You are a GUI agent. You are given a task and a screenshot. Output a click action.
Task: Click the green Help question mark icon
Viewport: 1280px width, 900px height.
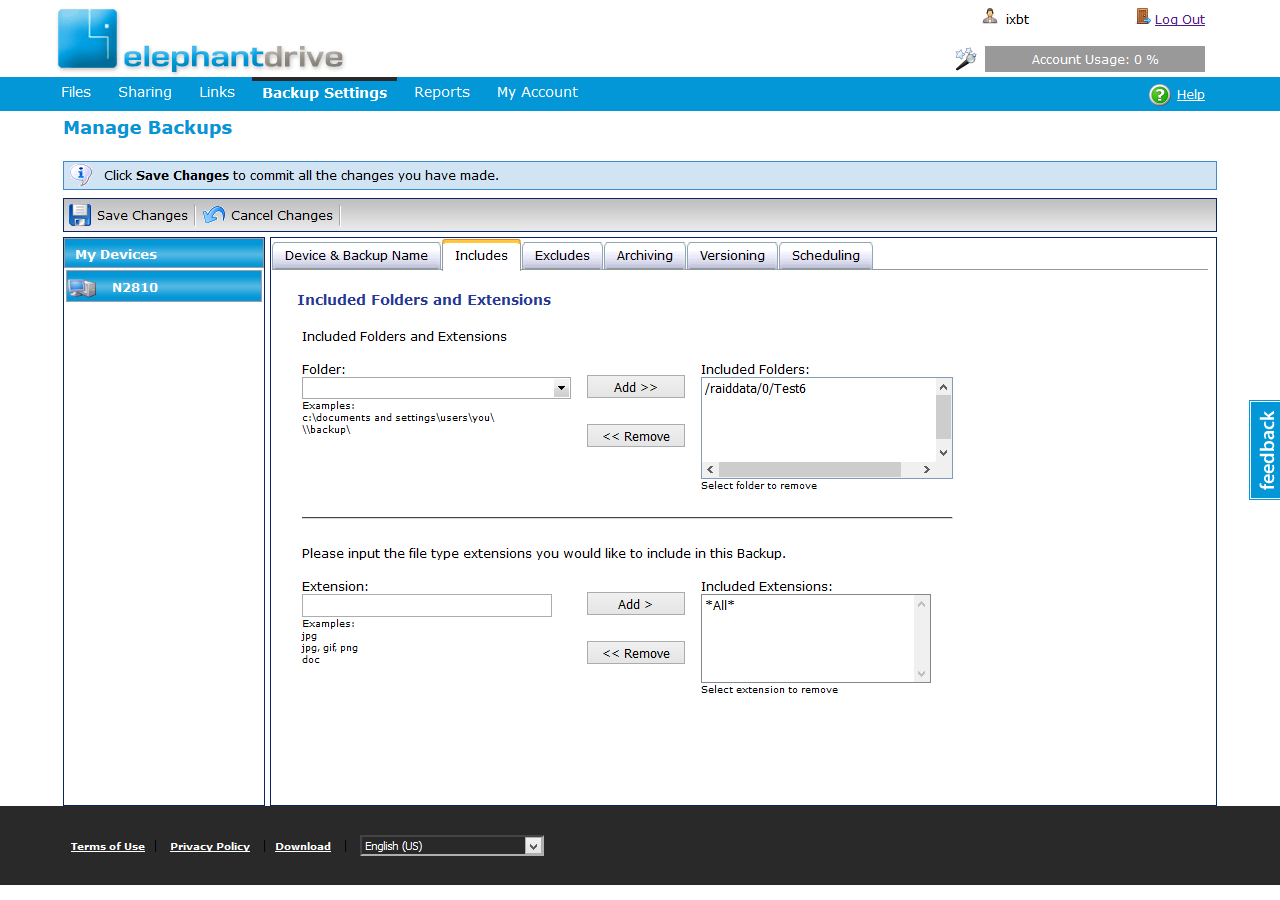coord(1160,95)
